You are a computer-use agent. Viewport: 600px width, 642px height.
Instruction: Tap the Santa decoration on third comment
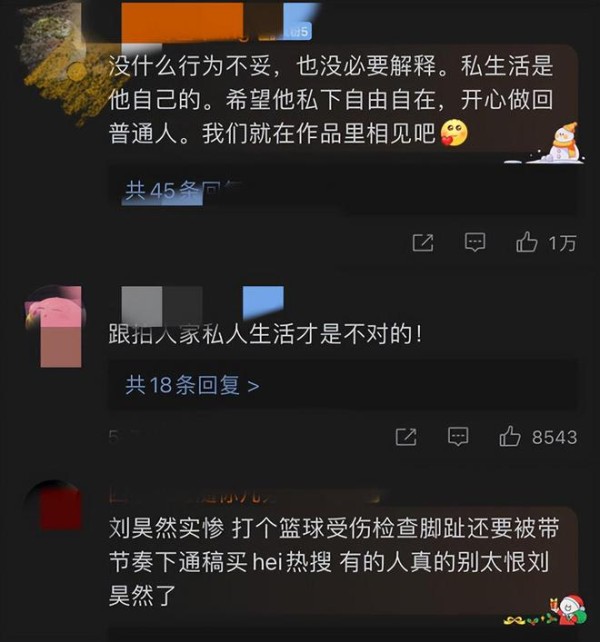click(569, 611)
